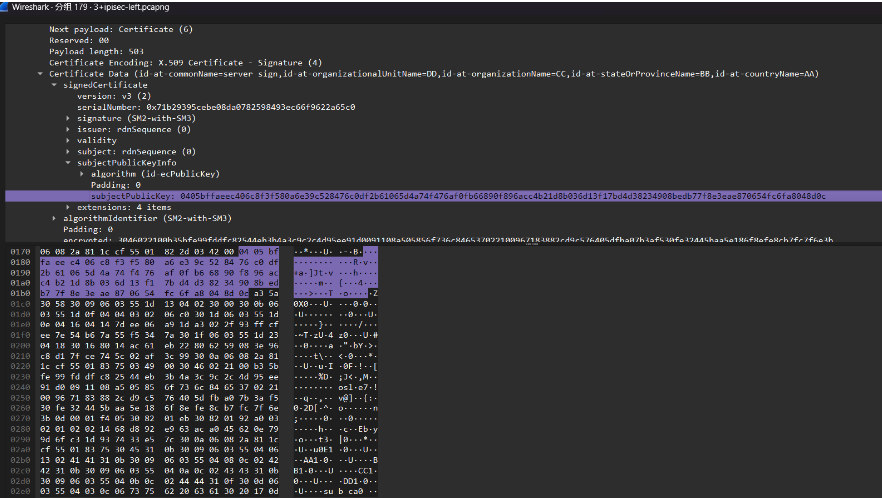Collapse the signedCertificate node
882x498 pixels.
[x=54, y=85]
